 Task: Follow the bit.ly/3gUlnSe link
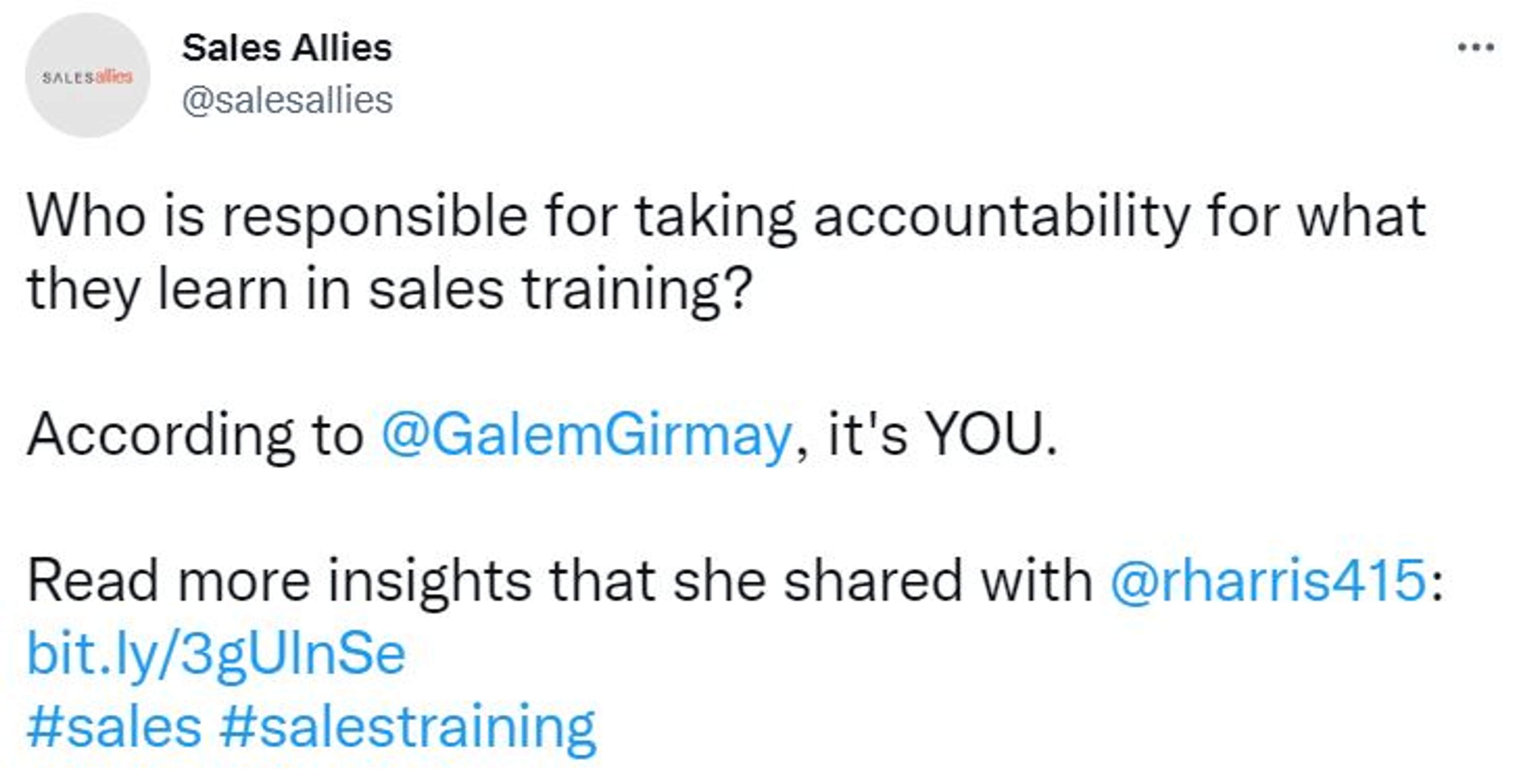pos(217,654)
